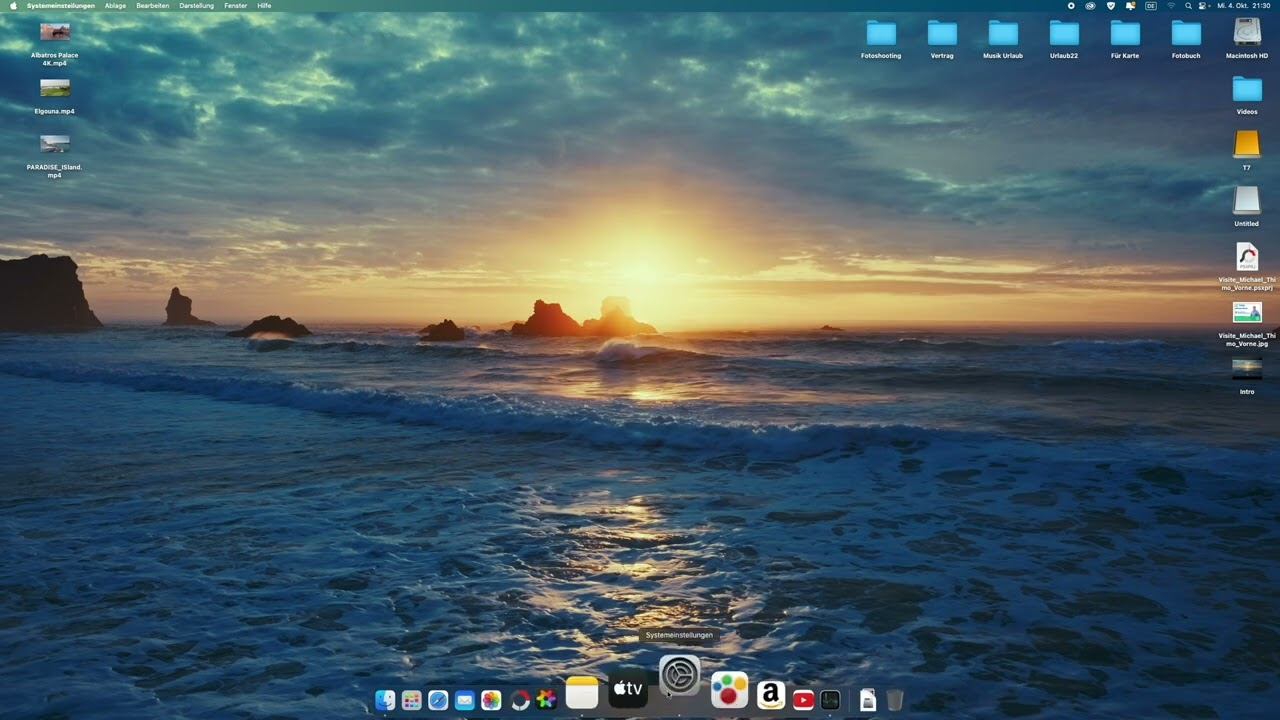Open the Creative Cloud menu bar icon

pyautogui.click(x=1090, y=6)
